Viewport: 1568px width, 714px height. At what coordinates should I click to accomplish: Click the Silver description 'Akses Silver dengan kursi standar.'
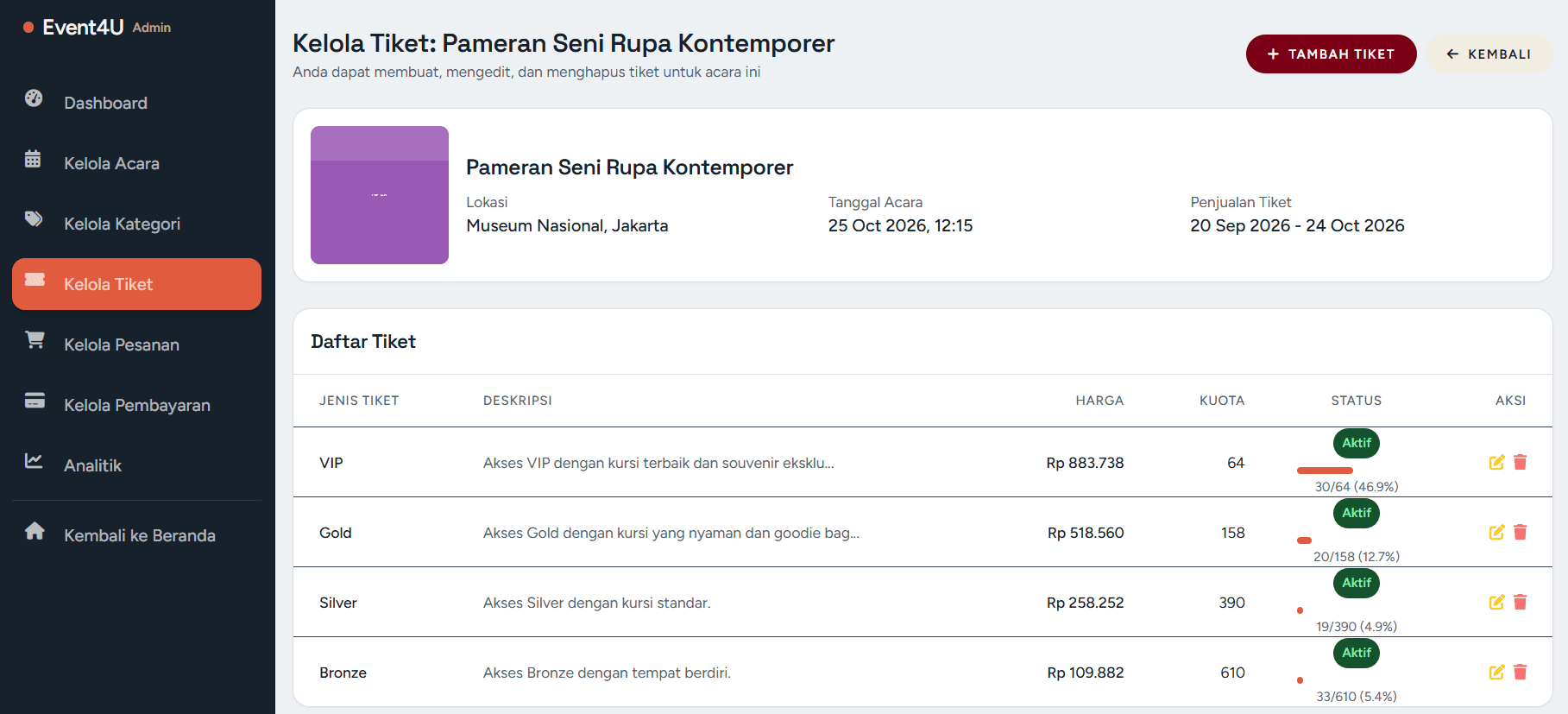click(597, 603)
